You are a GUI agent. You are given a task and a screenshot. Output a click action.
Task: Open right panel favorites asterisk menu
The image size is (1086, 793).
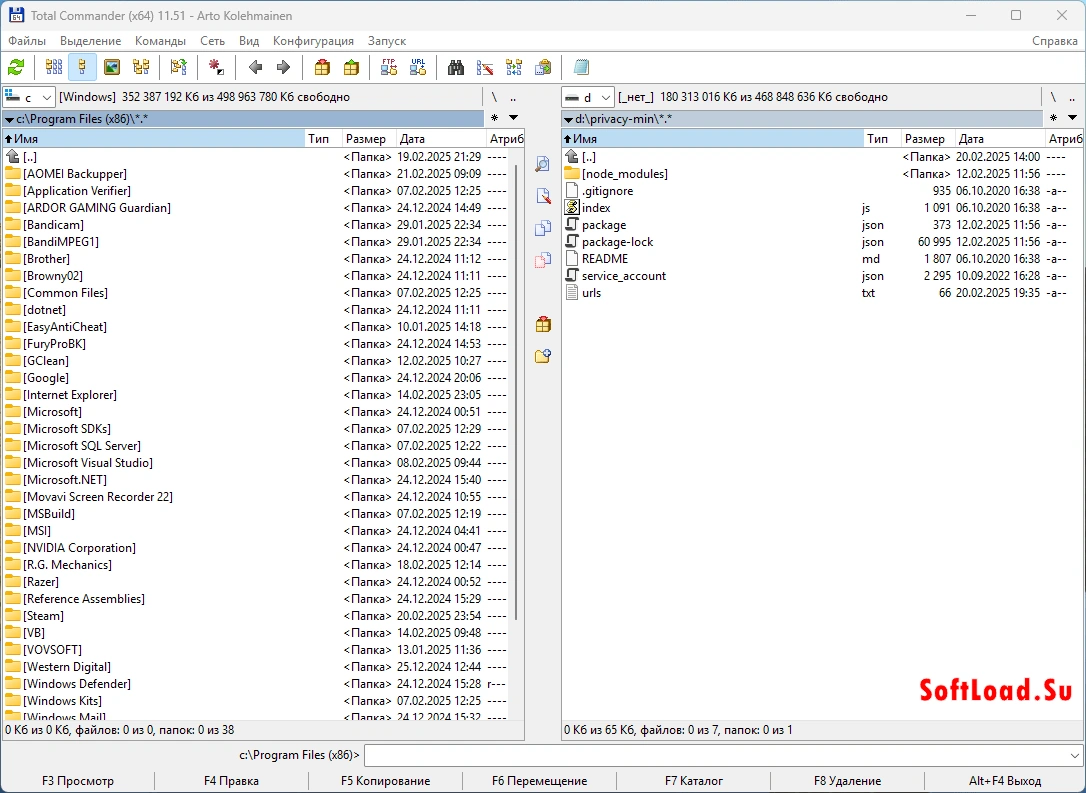[x=1053, y=118]
